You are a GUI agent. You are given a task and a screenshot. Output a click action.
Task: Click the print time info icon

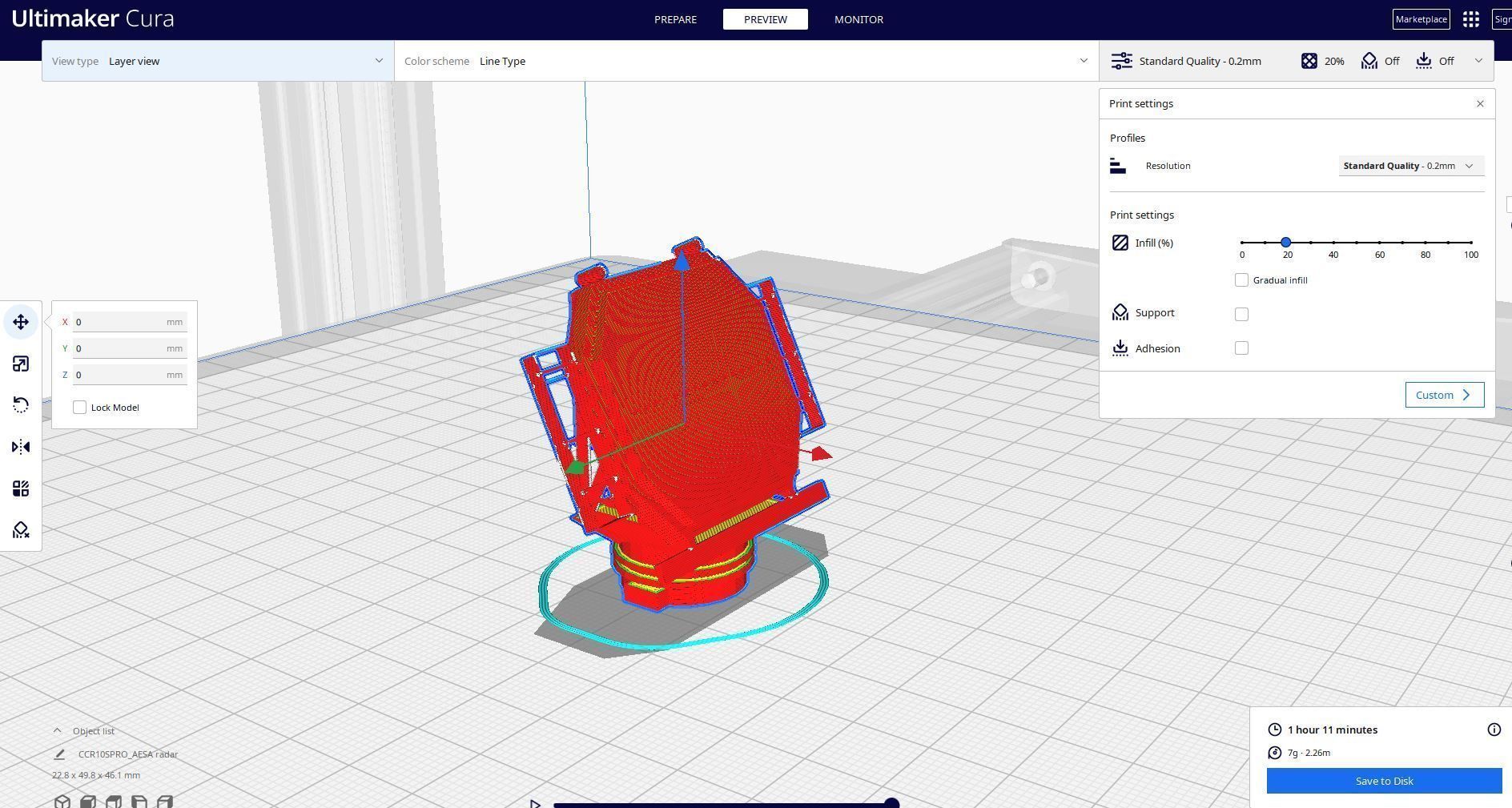click(1494, 730)
